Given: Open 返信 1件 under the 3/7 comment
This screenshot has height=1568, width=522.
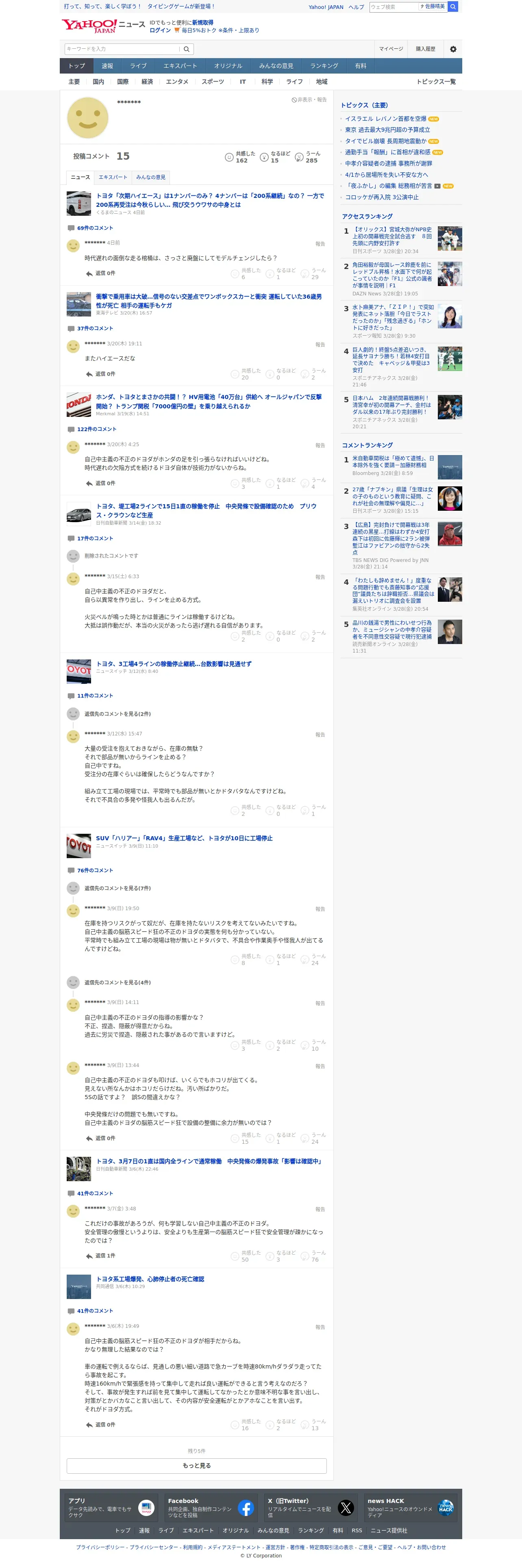Looking at the screenshot, I should point(105,1256).
